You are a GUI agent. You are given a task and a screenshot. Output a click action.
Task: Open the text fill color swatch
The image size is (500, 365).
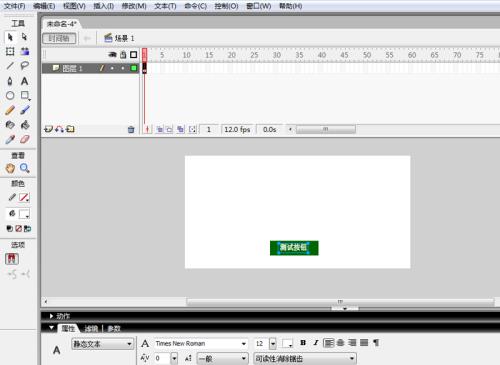coord(287,343)
